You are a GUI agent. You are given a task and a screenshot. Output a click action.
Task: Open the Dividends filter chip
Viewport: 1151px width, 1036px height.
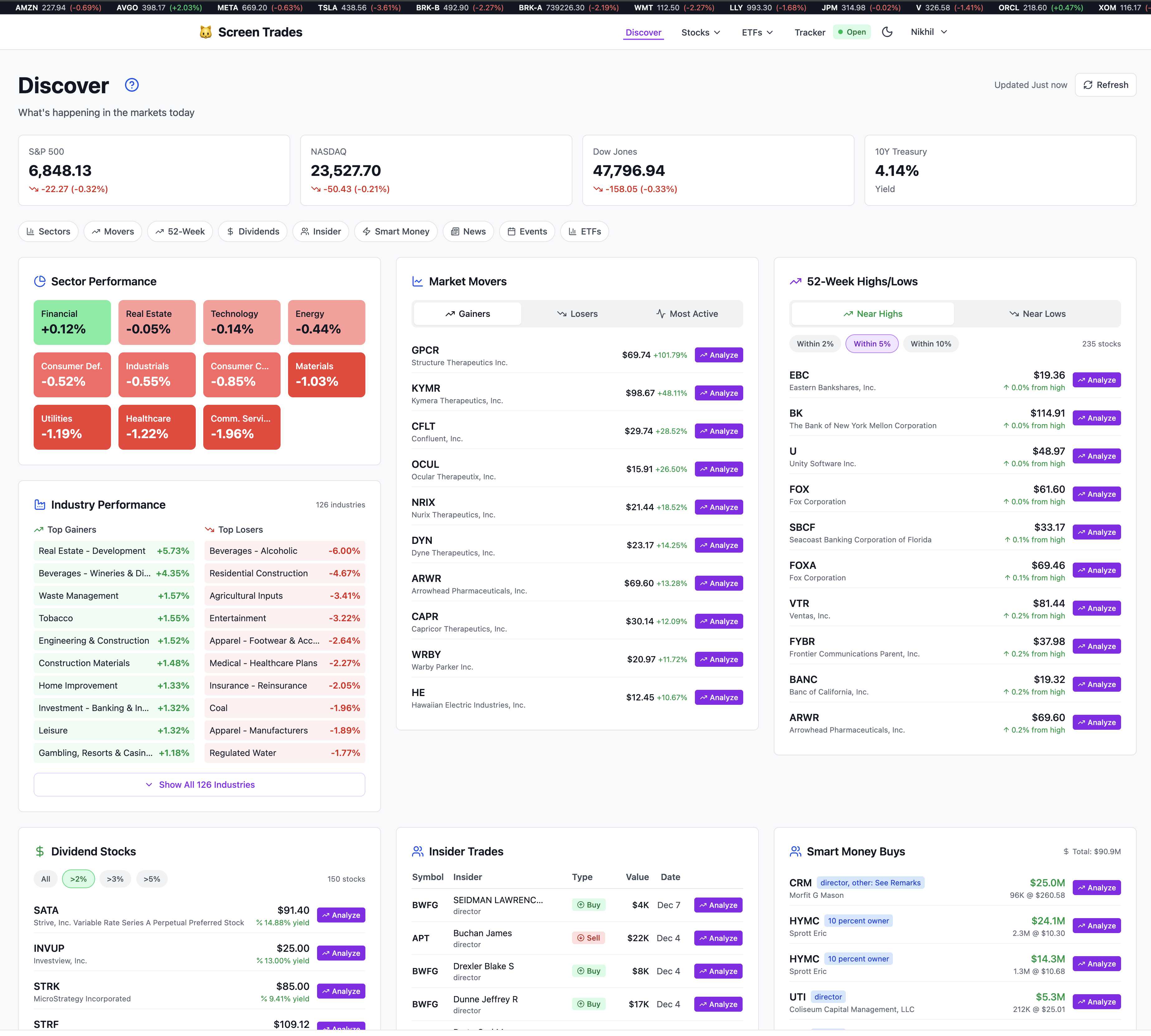pos(253,231)
